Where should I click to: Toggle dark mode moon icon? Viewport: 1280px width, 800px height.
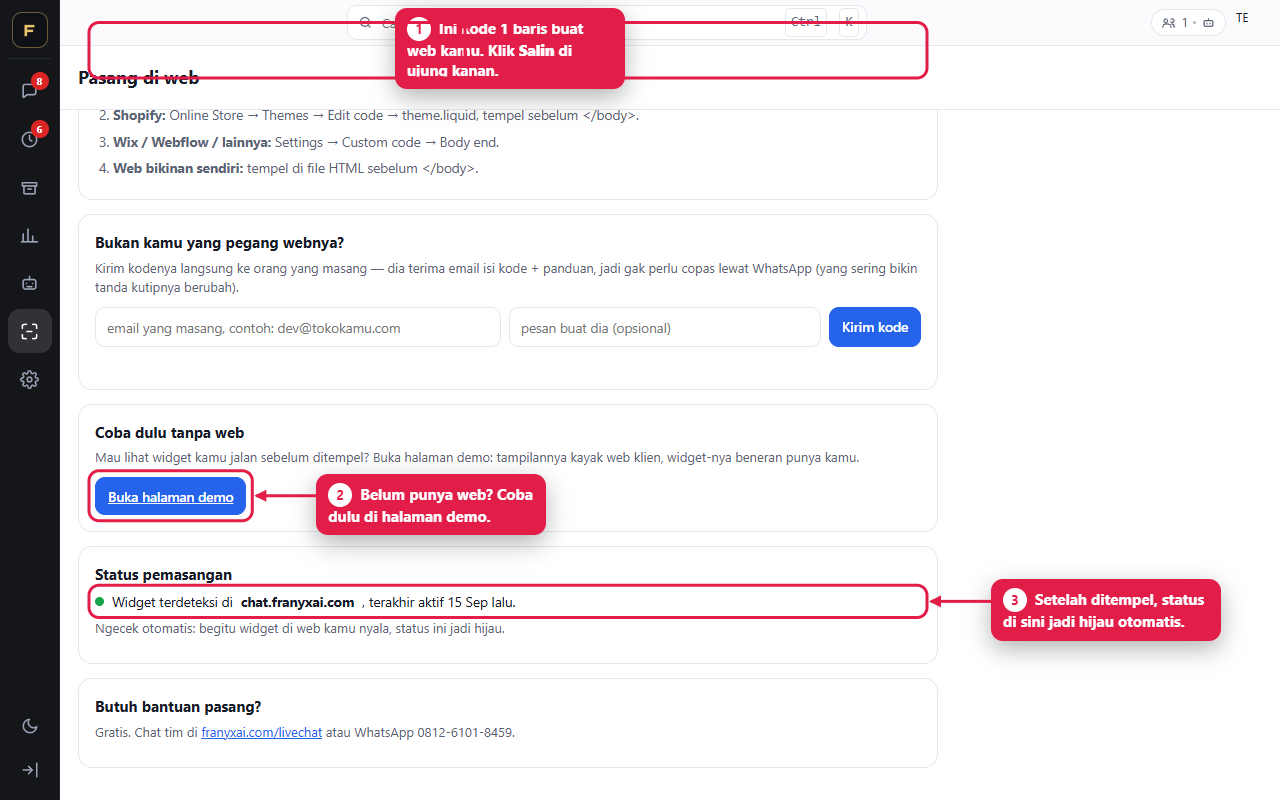point(30,726)
